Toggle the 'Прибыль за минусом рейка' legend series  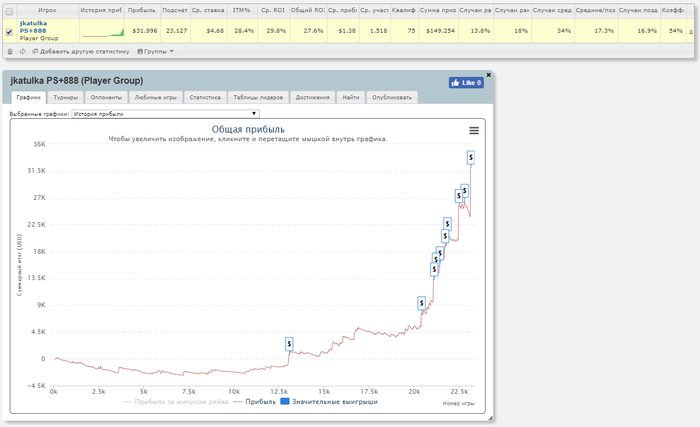(175, 402)
